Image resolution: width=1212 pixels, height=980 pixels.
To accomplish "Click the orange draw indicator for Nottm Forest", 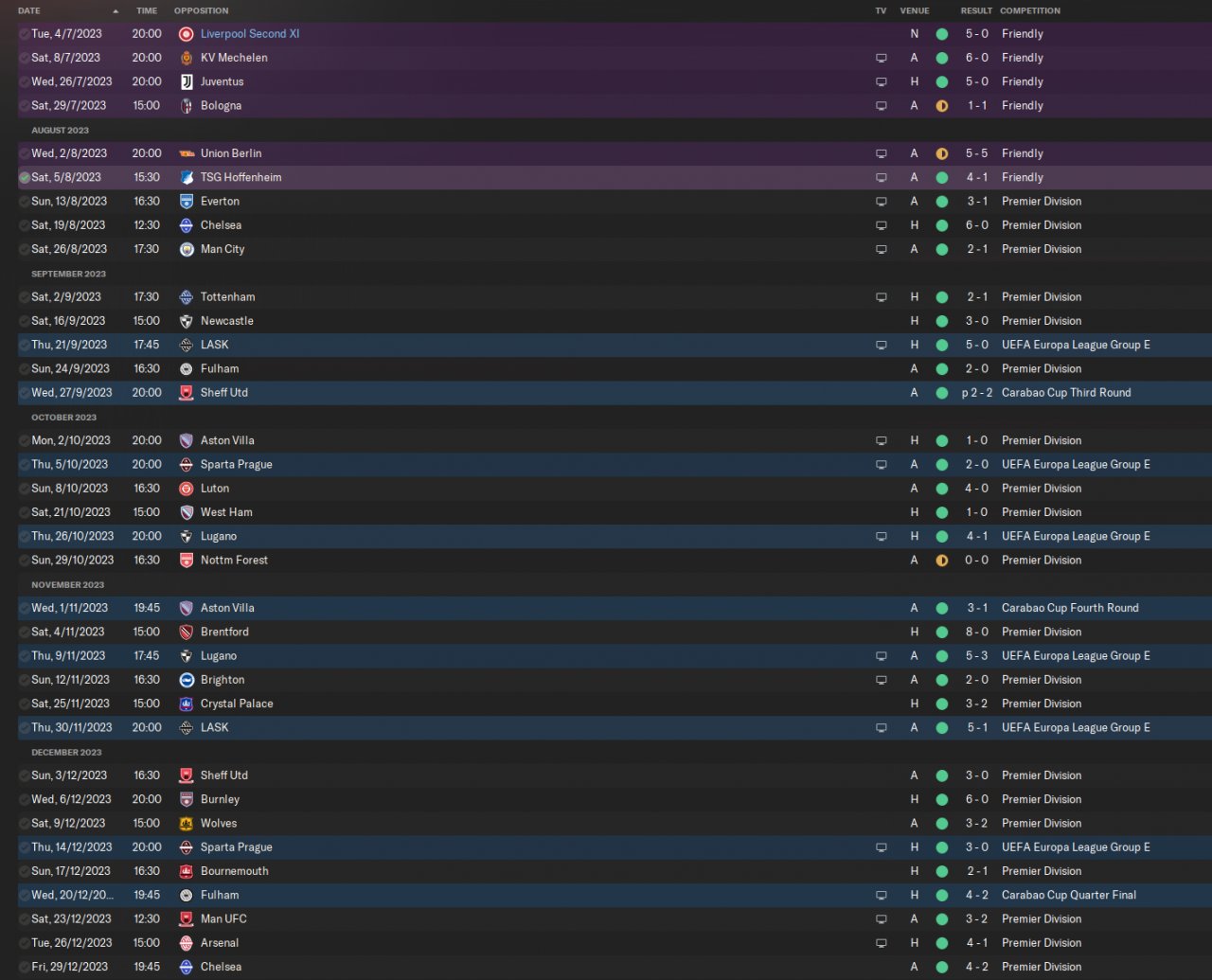I will pos(941,561).
